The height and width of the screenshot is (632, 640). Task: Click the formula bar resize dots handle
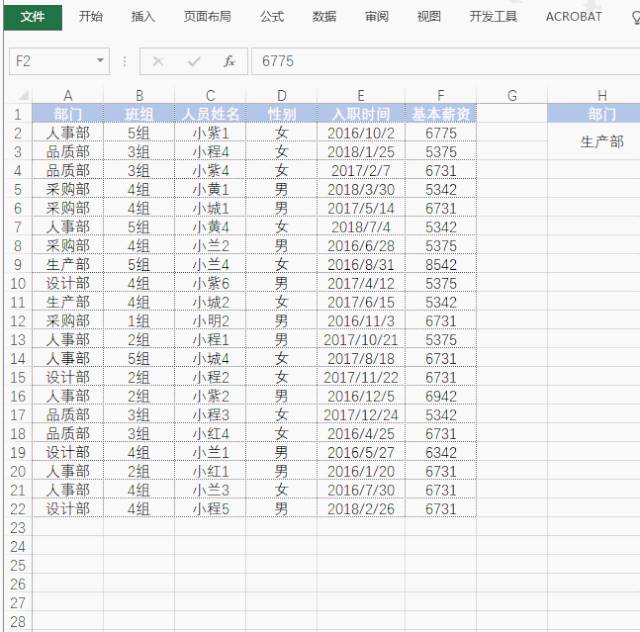125,62
